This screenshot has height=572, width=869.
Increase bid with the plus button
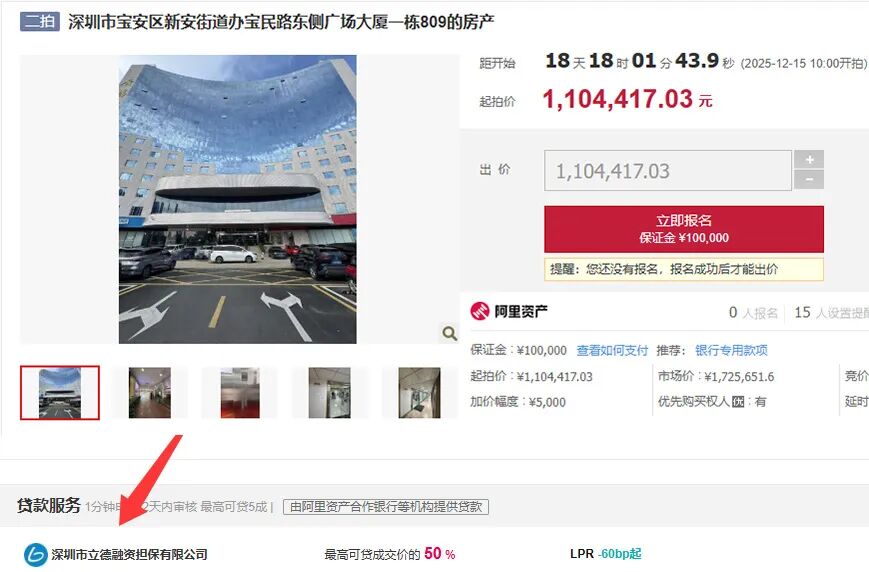(x=809, y=160)
